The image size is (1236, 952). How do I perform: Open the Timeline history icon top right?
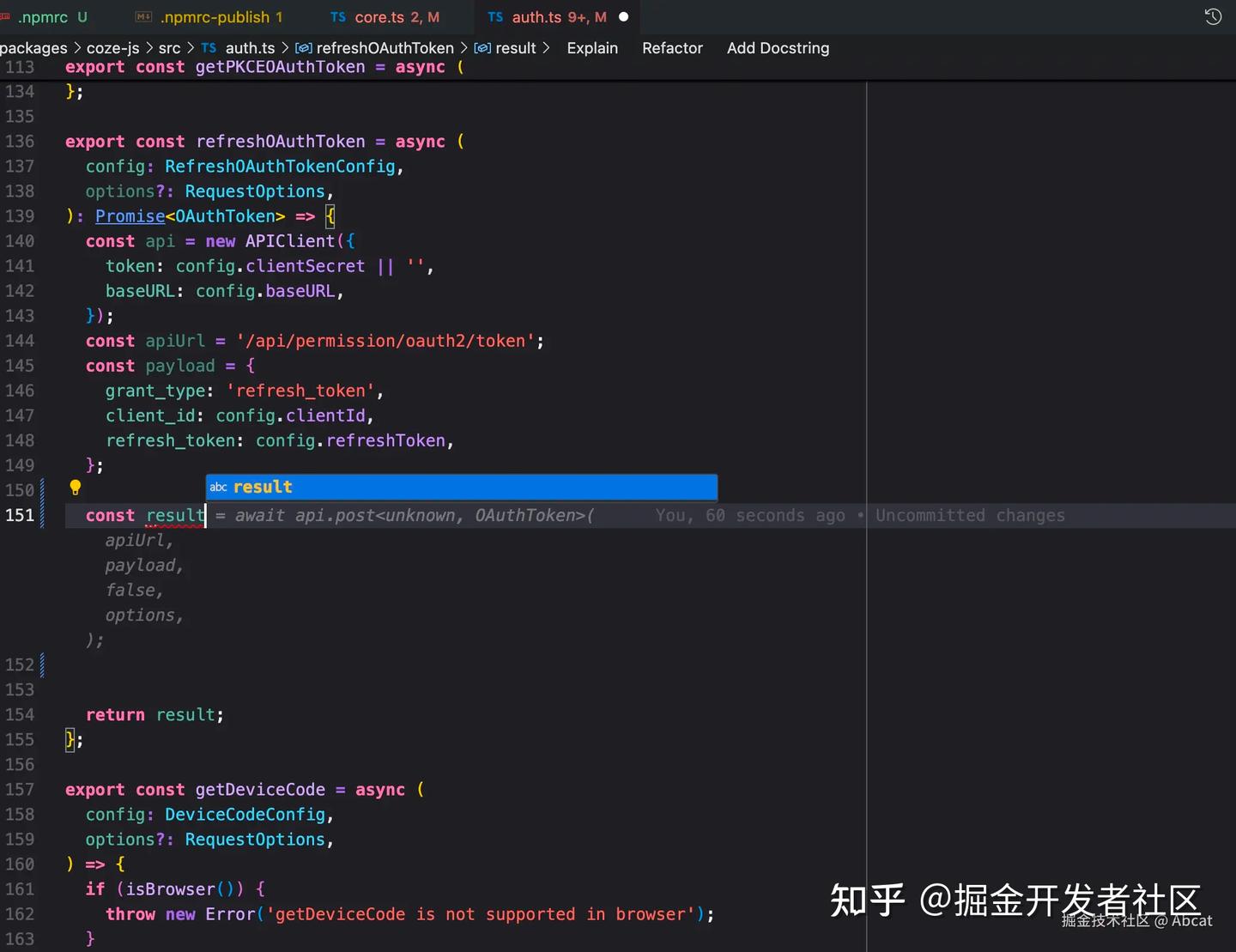point(1212,16)
